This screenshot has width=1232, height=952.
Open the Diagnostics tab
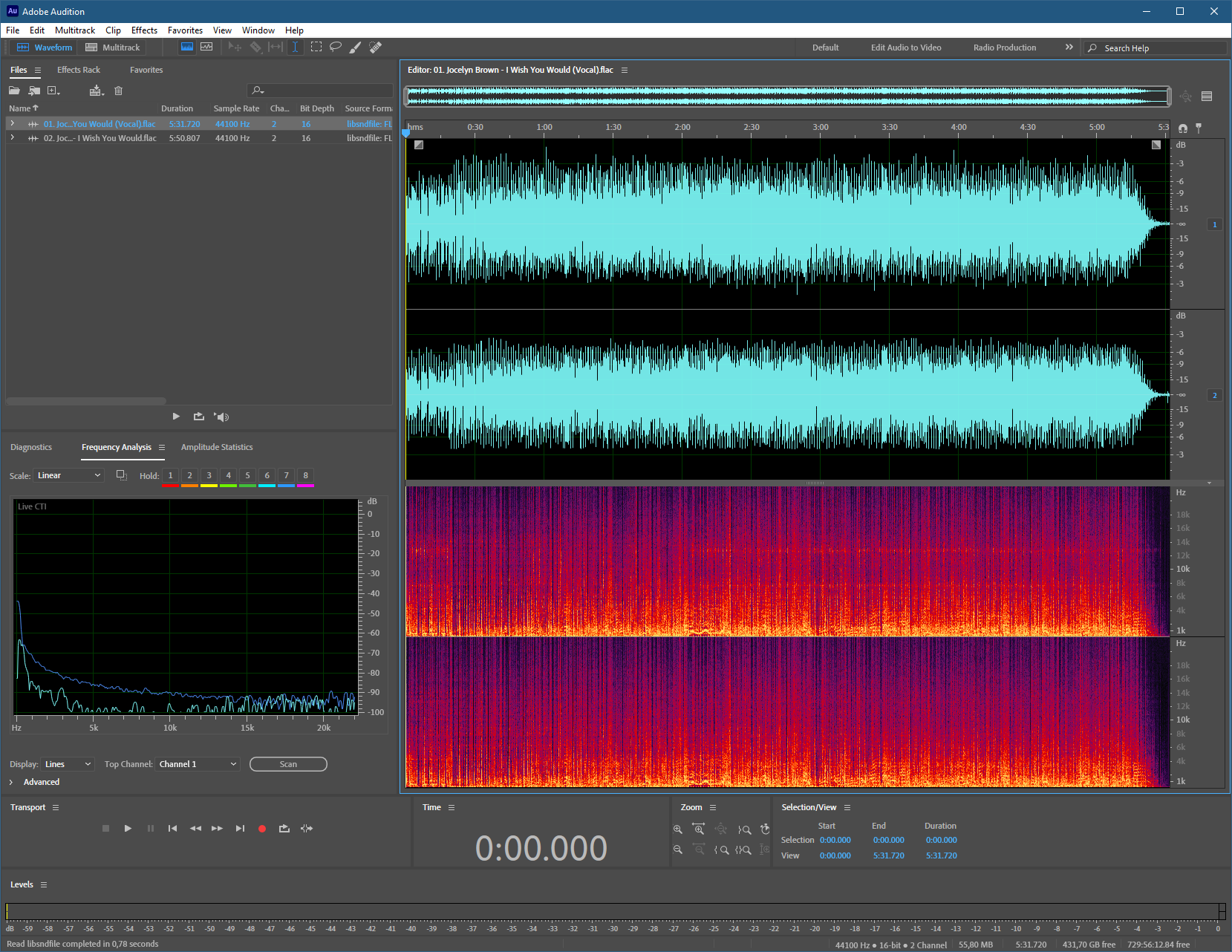click(x=31, y=447)
